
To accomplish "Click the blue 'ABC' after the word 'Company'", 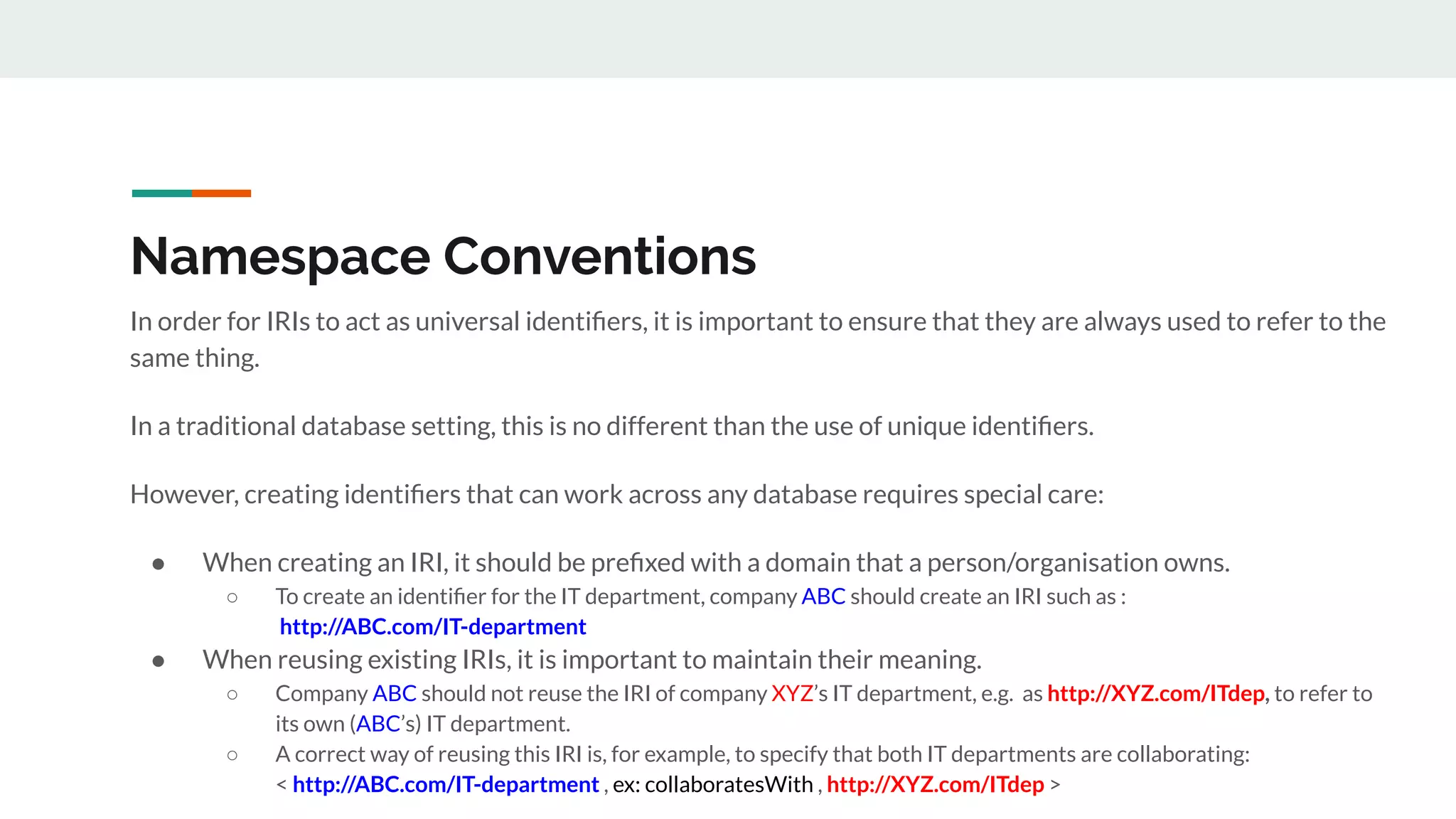I will click(x=395, y=693).
